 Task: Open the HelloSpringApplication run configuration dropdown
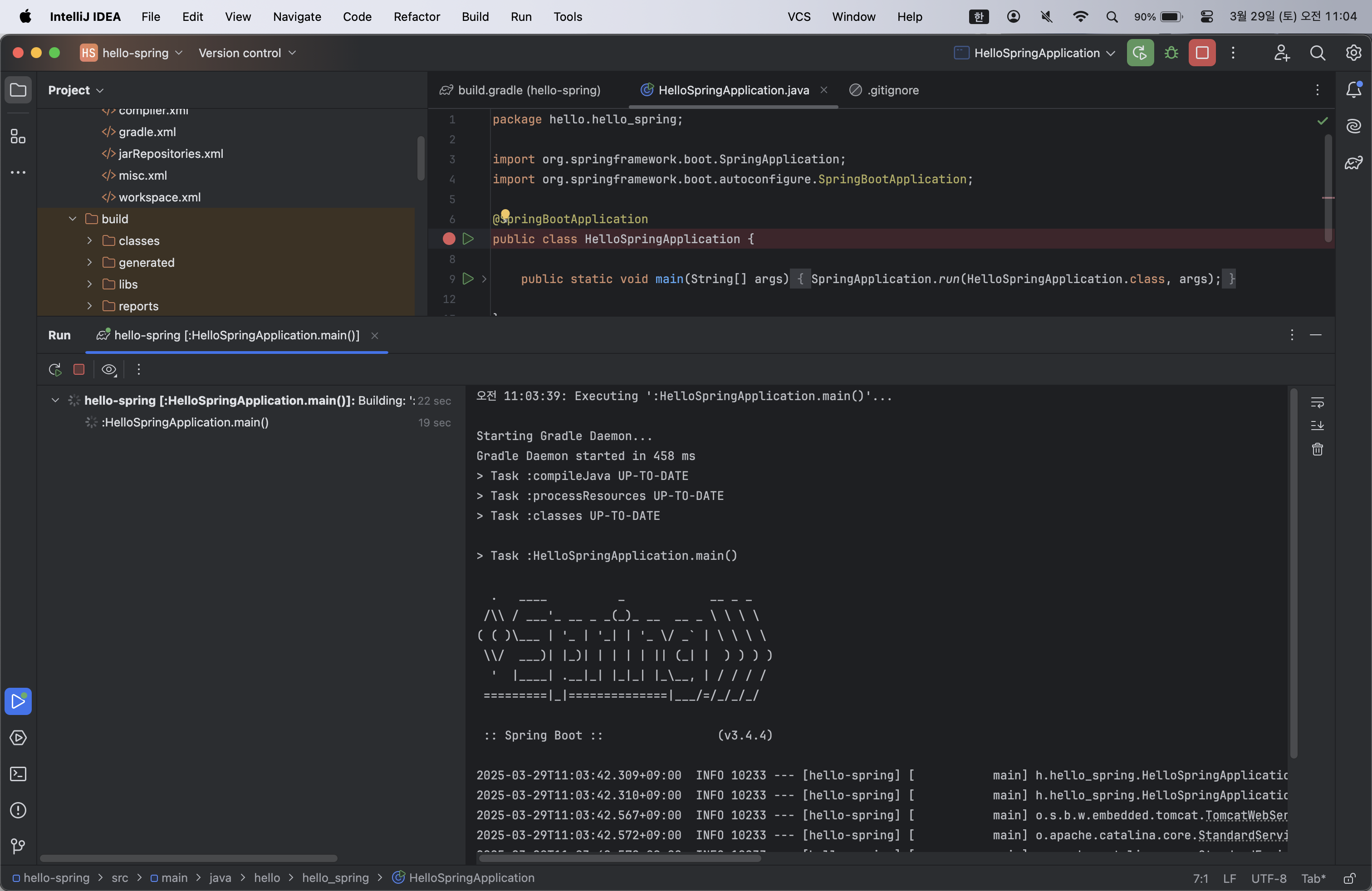pyautogui.click(x=1035, y=53)
